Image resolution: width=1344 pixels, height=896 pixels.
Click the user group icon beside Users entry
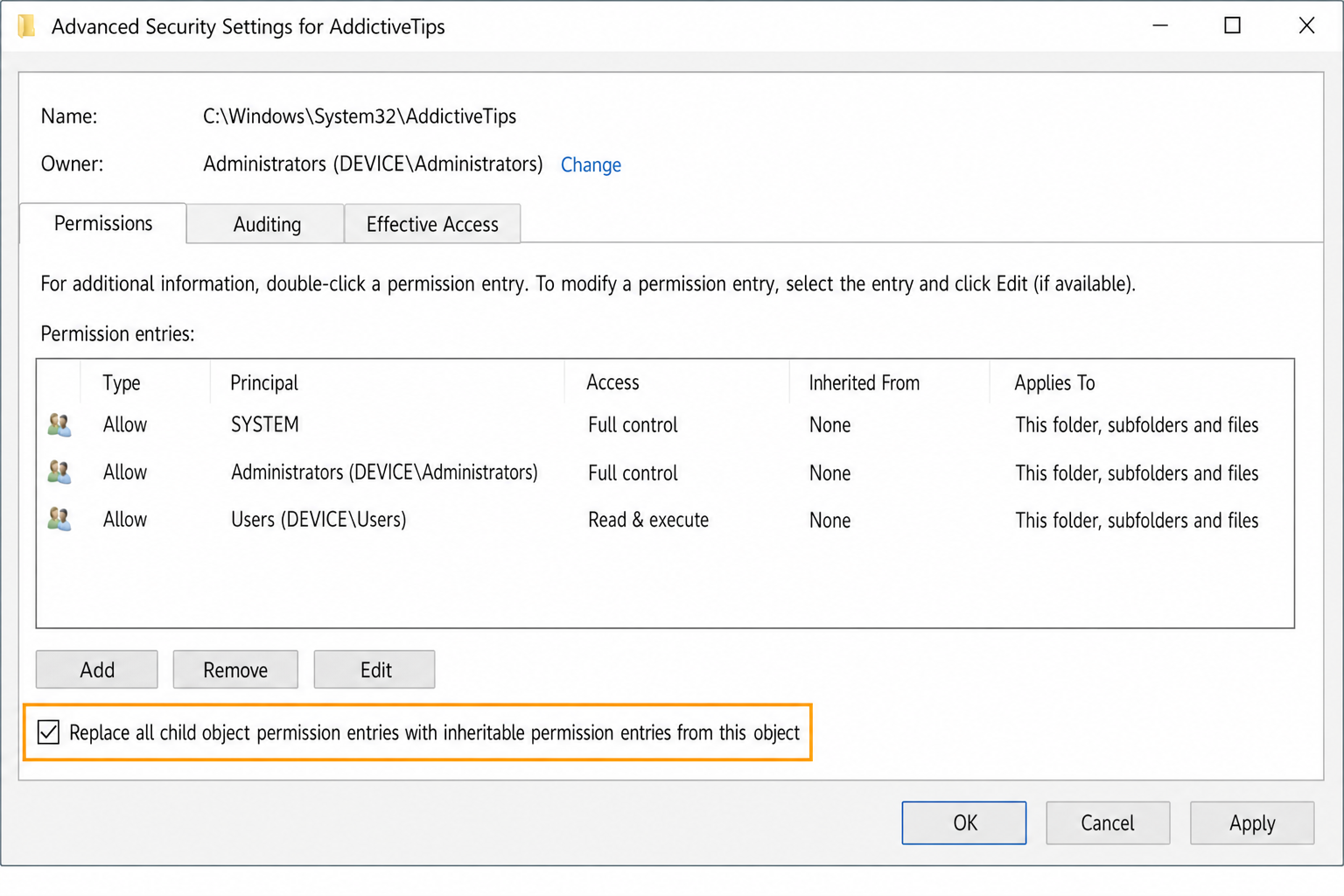59,520
